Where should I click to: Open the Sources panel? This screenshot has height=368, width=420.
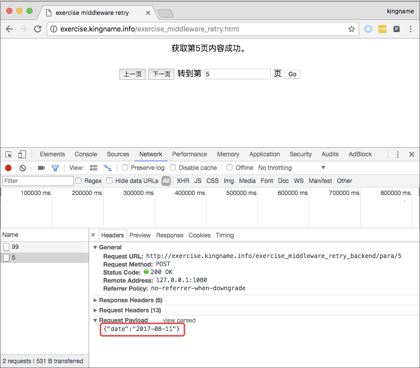pos(118,154)
